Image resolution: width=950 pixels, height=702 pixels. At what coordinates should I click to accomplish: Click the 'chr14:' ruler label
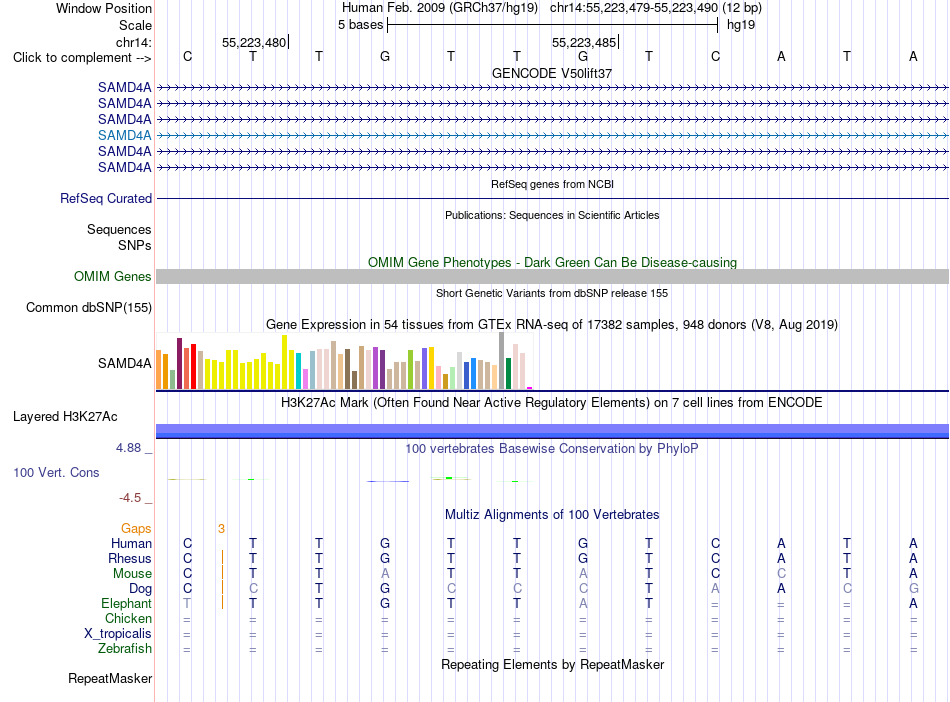point(134,42)
